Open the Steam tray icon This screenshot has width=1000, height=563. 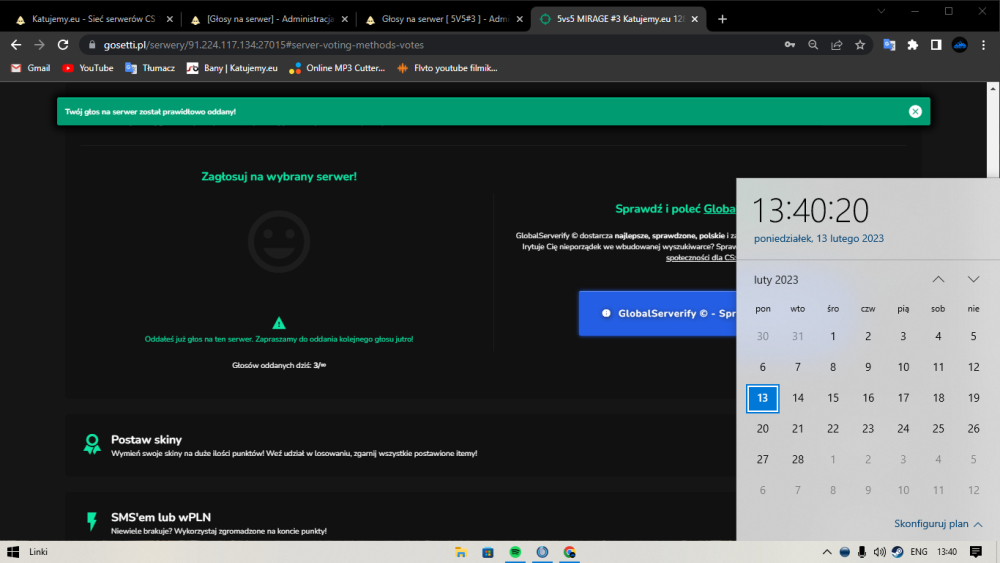coord(897,552)
